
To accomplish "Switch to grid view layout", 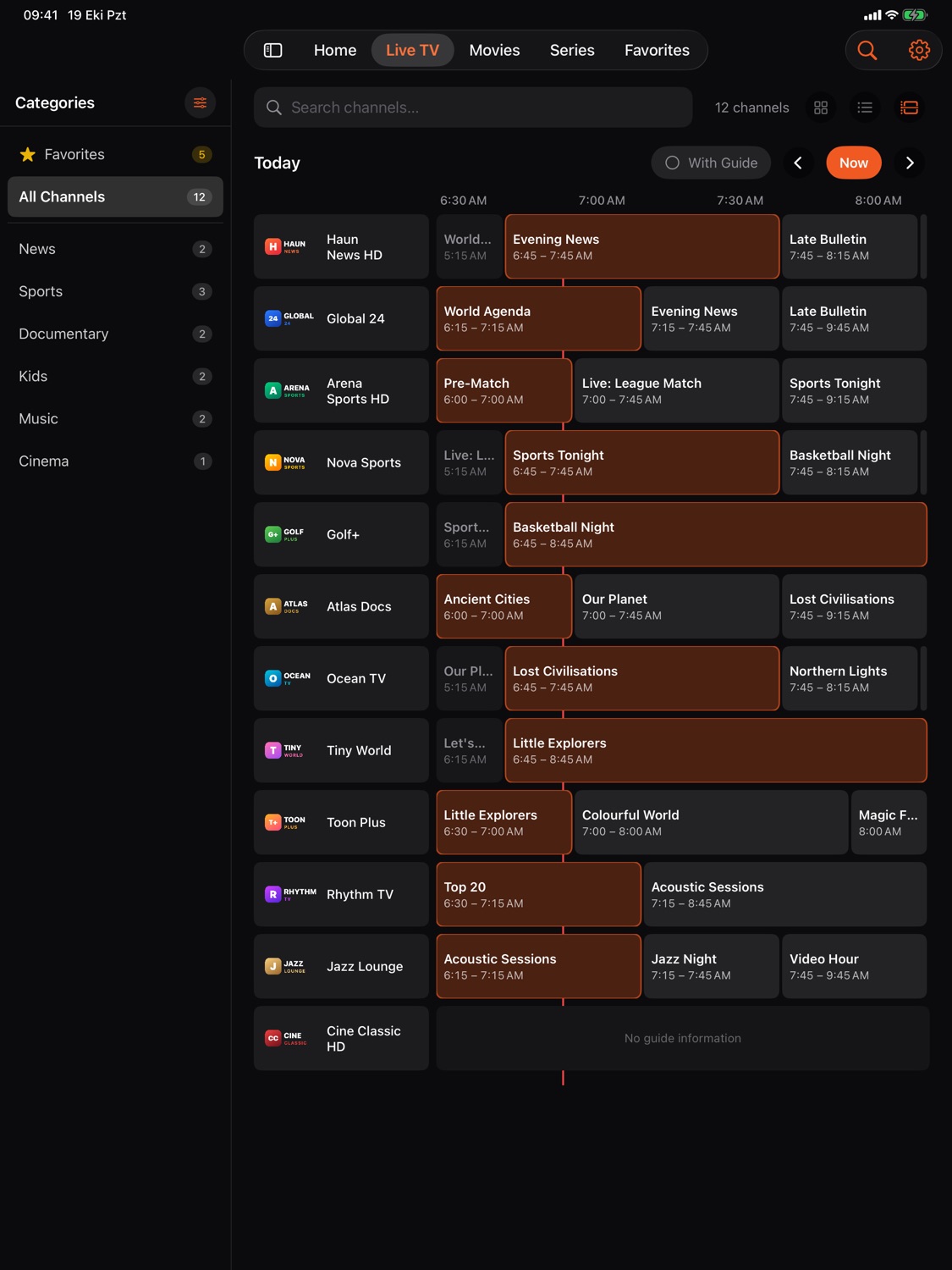I will [x=821, y=108].
